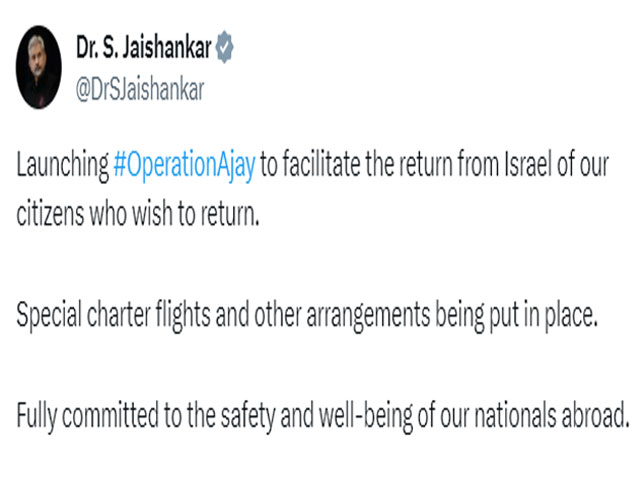Click the word arrangements in the tweet

pos(369,316)
